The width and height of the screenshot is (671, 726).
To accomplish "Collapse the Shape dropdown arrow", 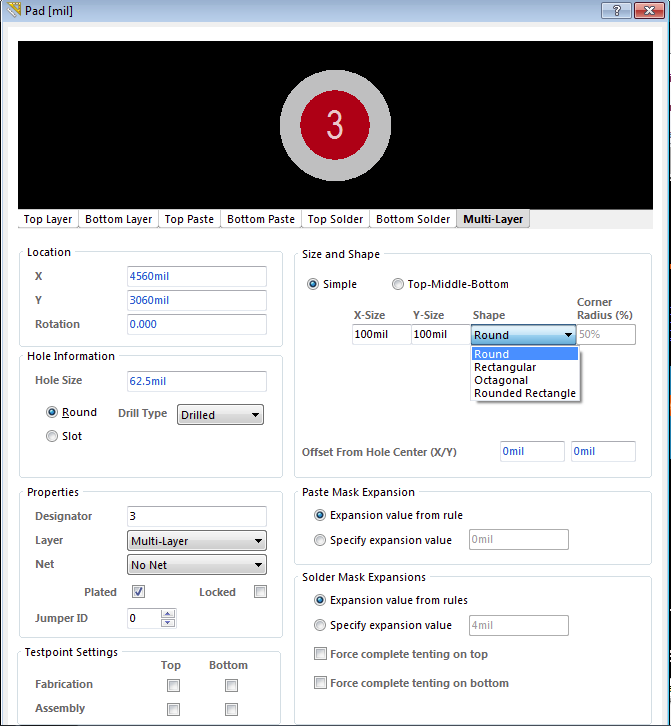I will point(568,335).
